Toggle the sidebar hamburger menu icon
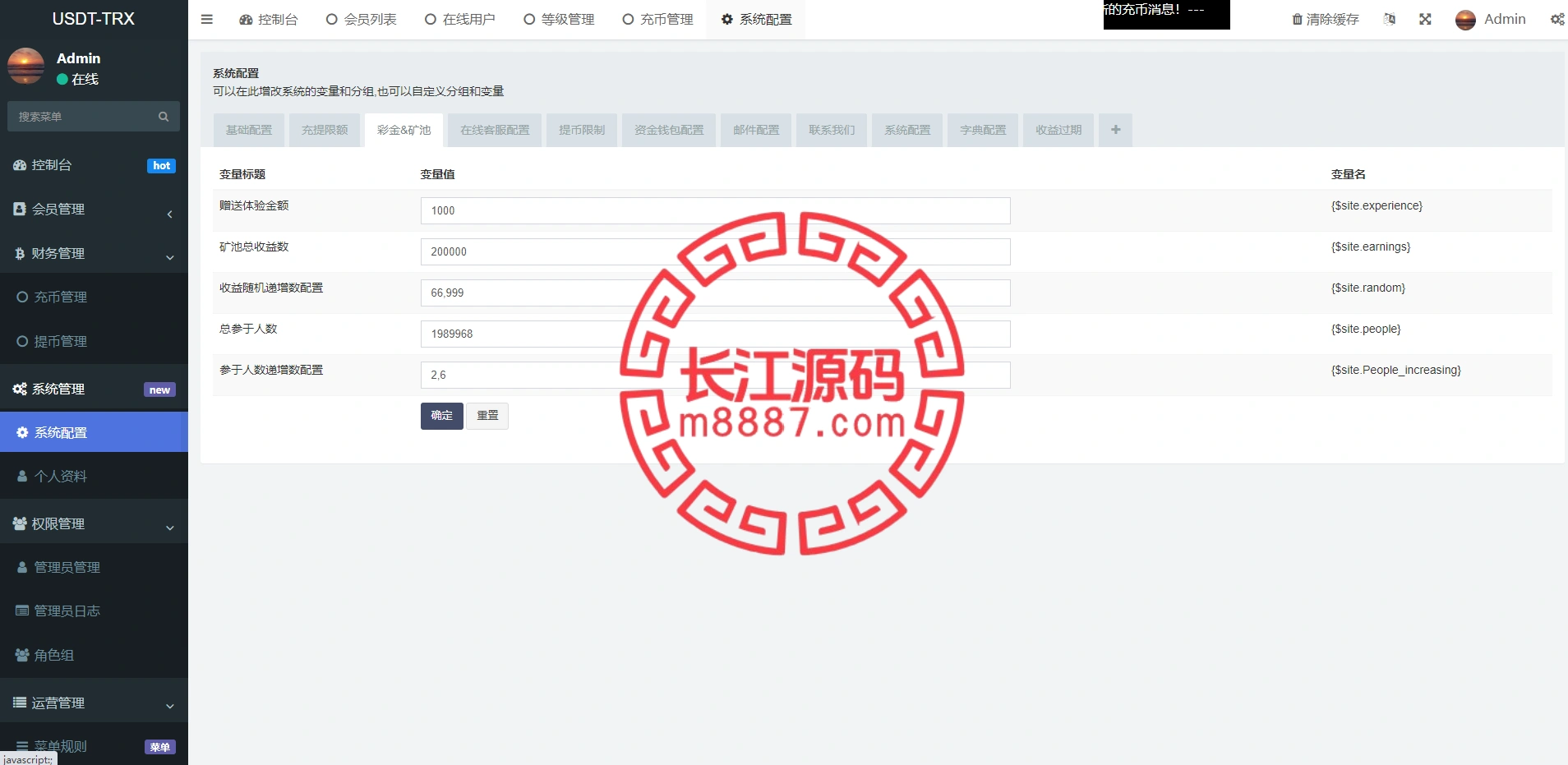Screen dimensions: 1568x765 click(x=207, y=19)
